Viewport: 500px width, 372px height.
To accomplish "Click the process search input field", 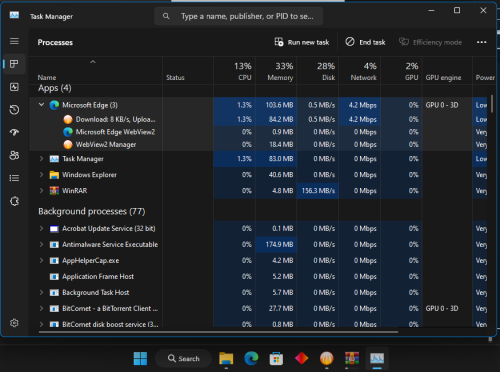I will coord(238,16).
